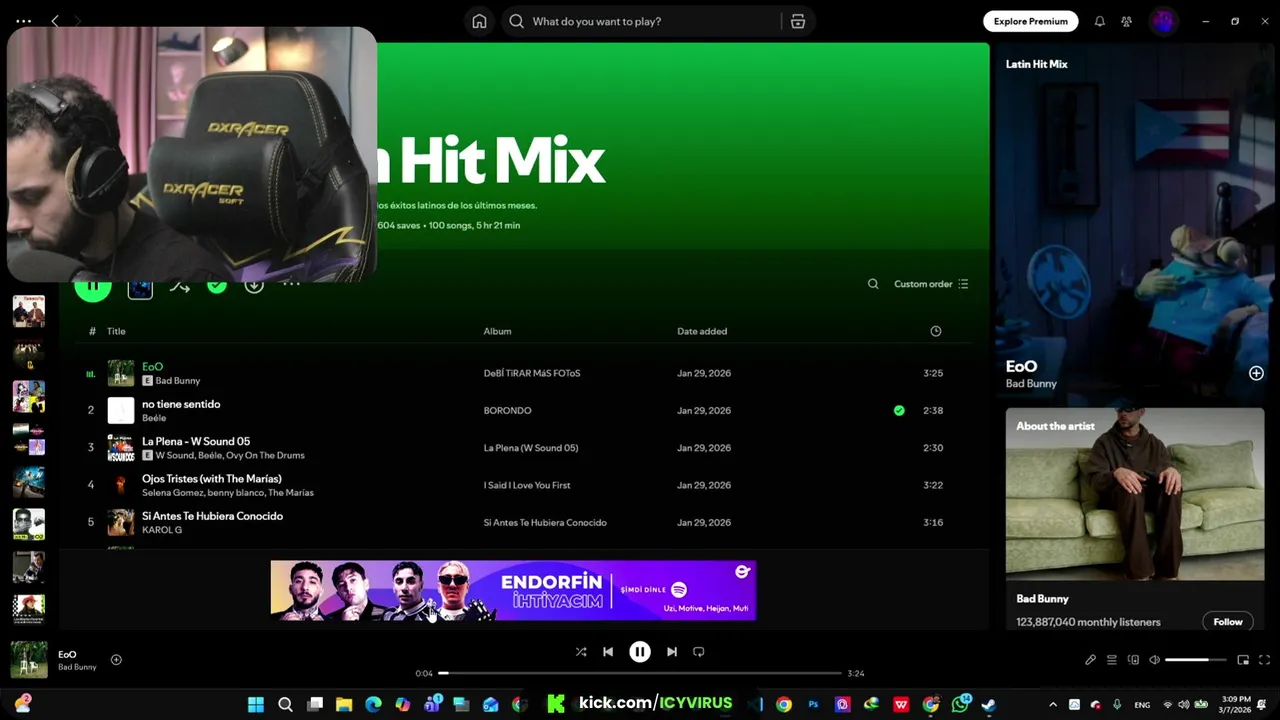Open the play queue
1280x720 pixels.
tap(1112, 660)
